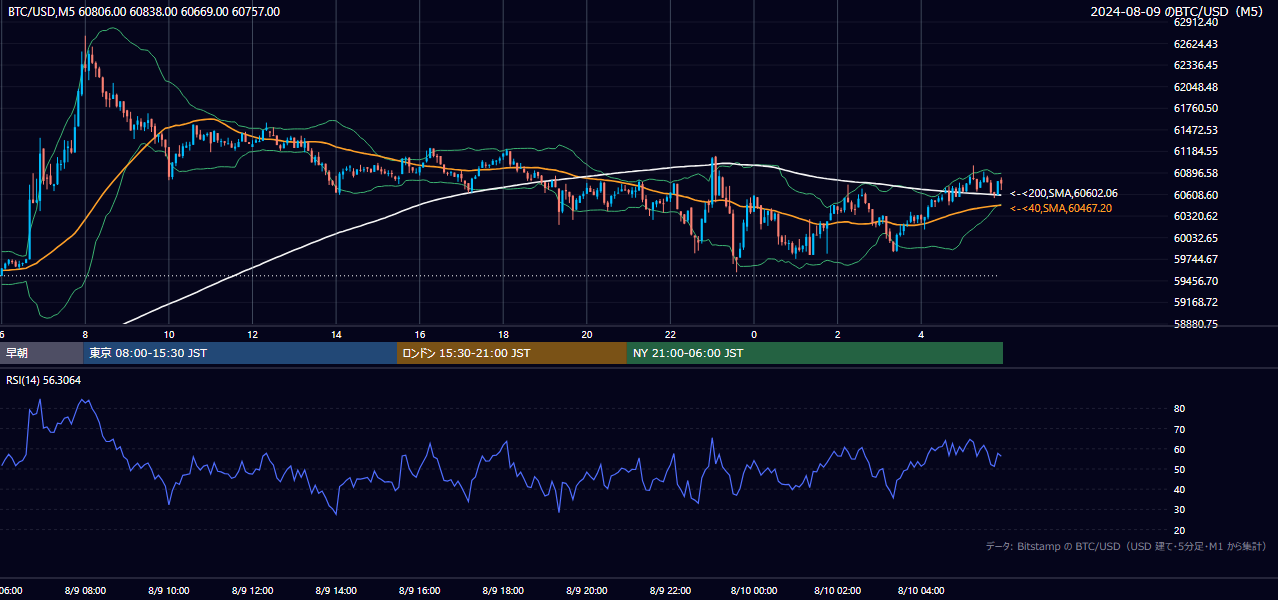Click the 8/9 16:00 date axis label
This screenshot has width=1278, height=600.
(x=419, y=591)
